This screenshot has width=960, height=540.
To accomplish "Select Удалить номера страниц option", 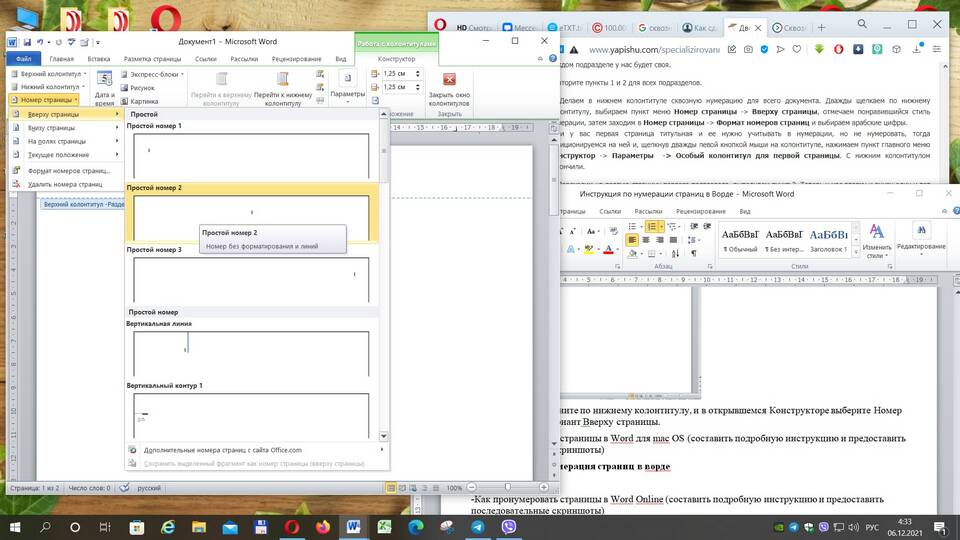I will coord(64,184).
